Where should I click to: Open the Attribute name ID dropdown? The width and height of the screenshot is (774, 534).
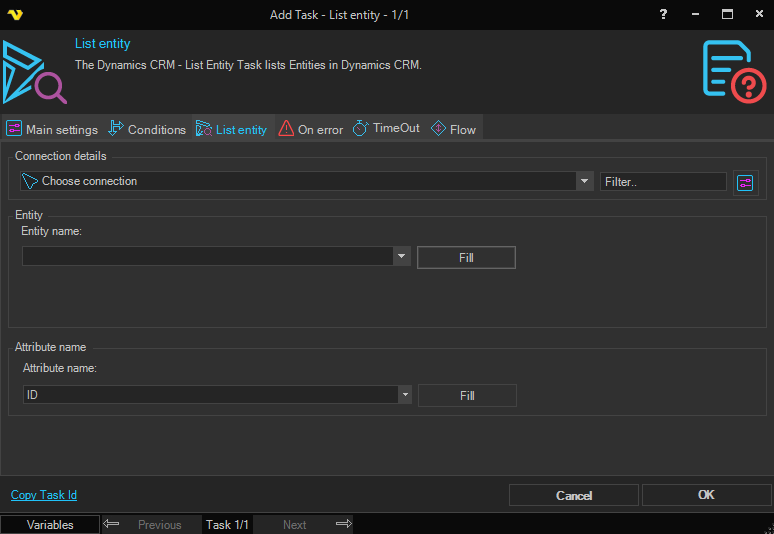pyautogui.click(x=404, y=395)
